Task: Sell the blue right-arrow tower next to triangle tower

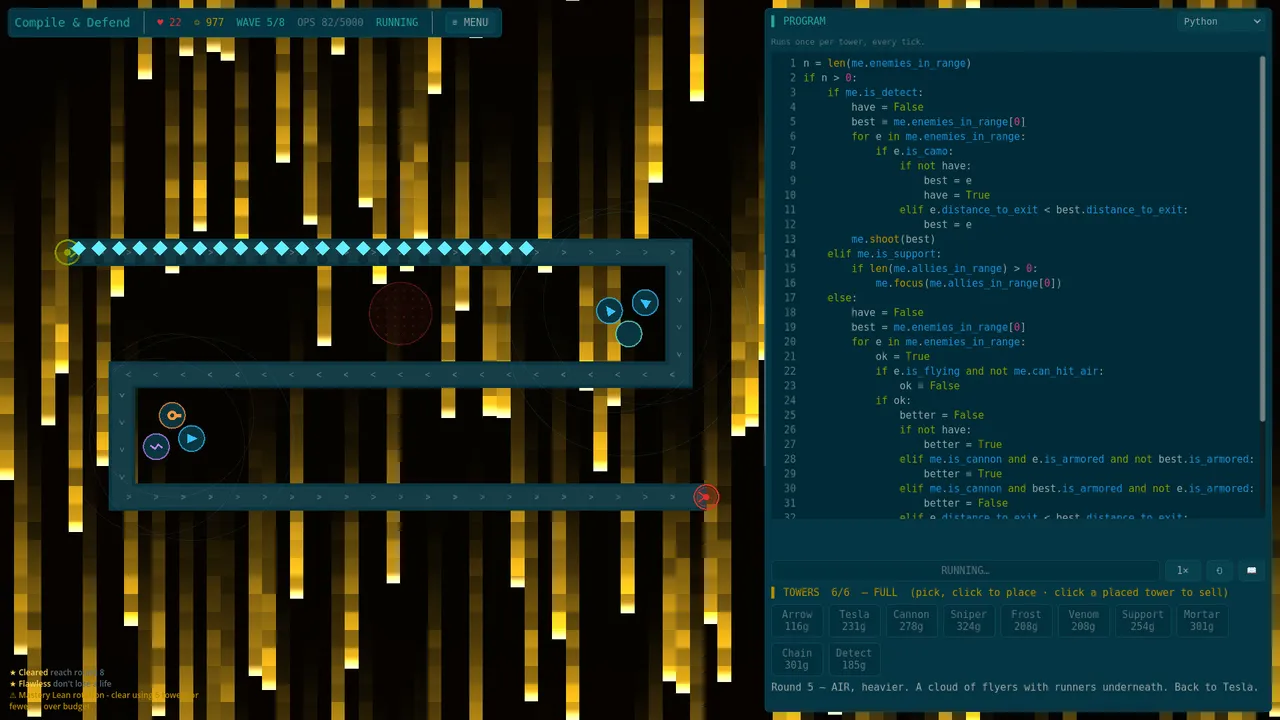Action: tap(609, 311)
